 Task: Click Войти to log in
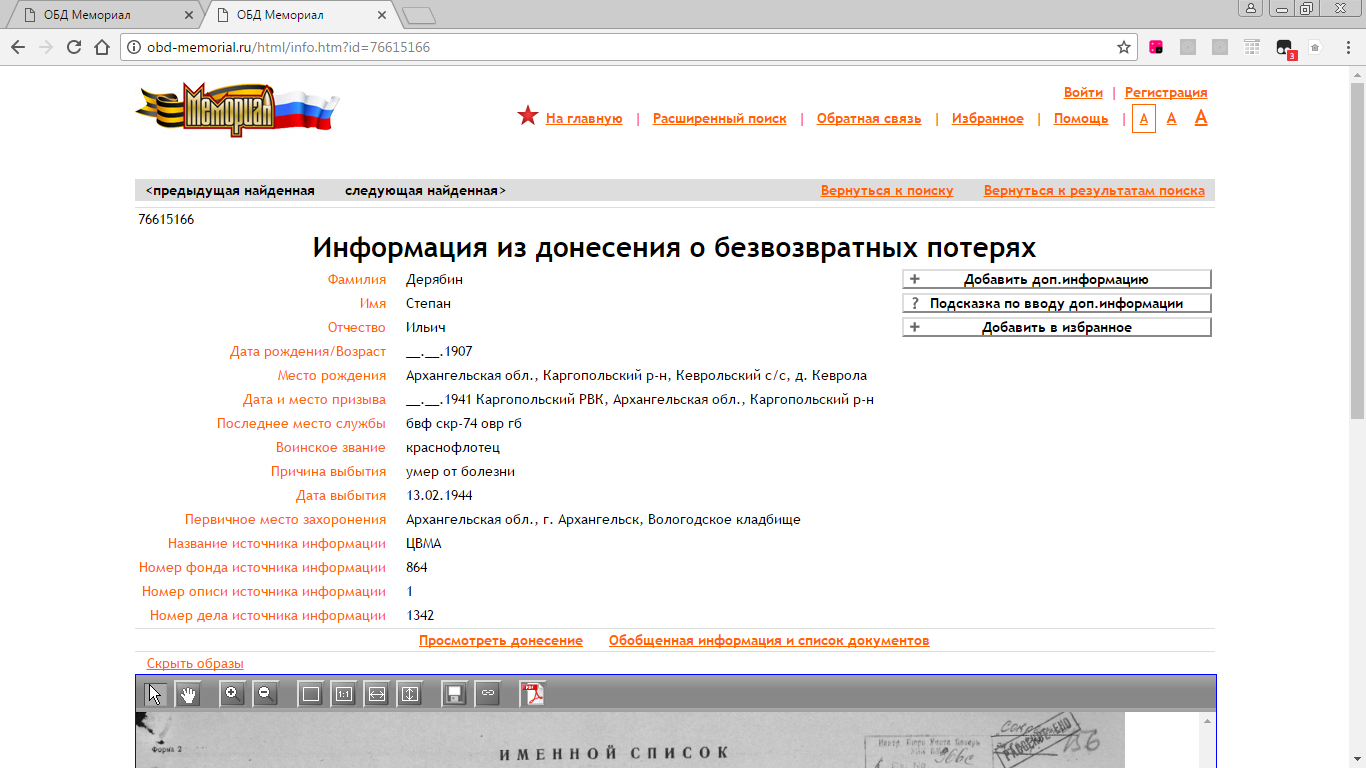[x=1083, y=92]
